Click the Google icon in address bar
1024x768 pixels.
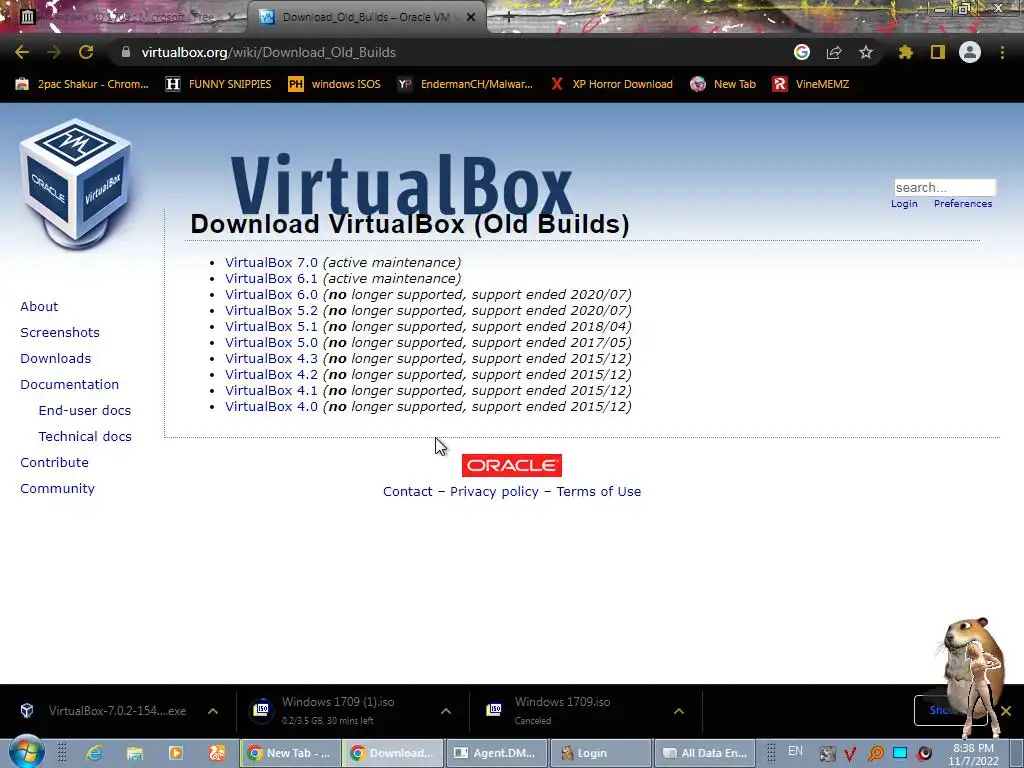tap(802, 52)
